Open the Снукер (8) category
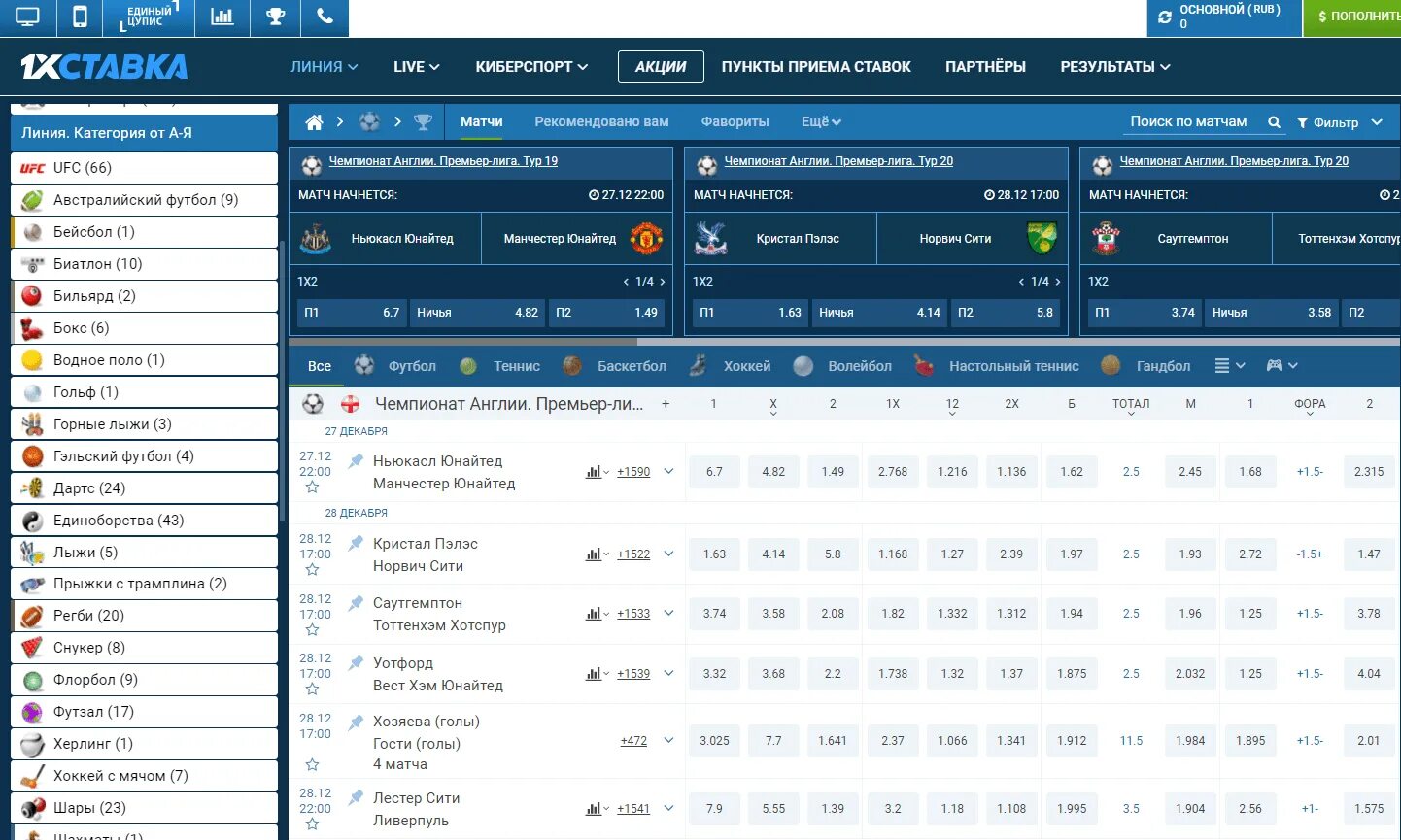The width and height of the screenshot is (1401, 840). coord(144,648)
